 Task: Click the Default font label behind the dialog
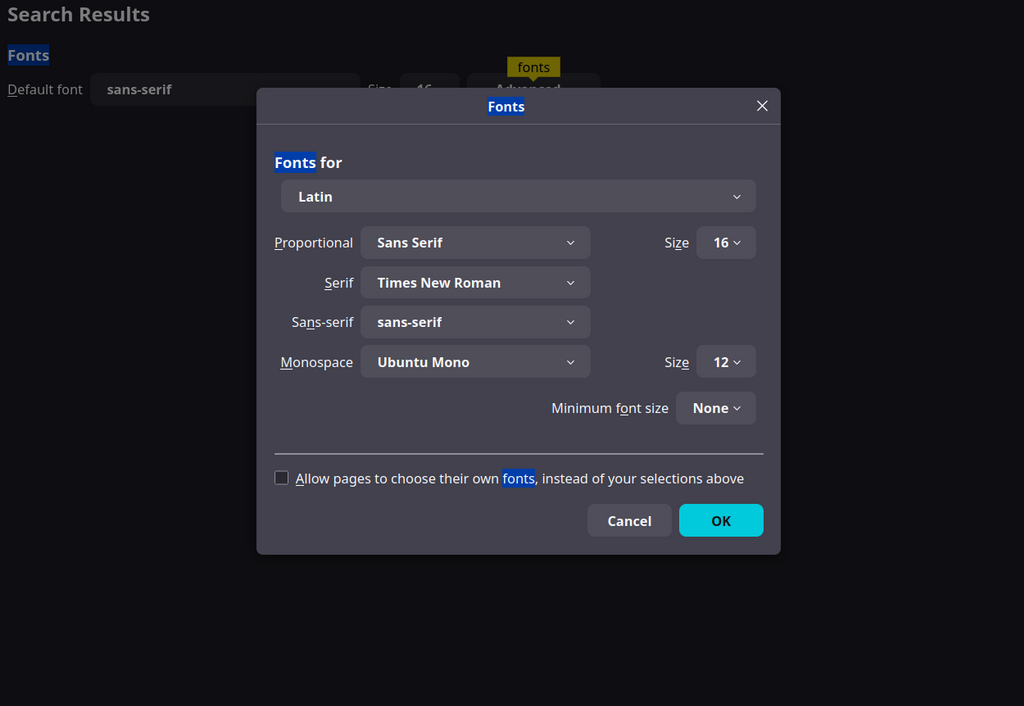45,89
